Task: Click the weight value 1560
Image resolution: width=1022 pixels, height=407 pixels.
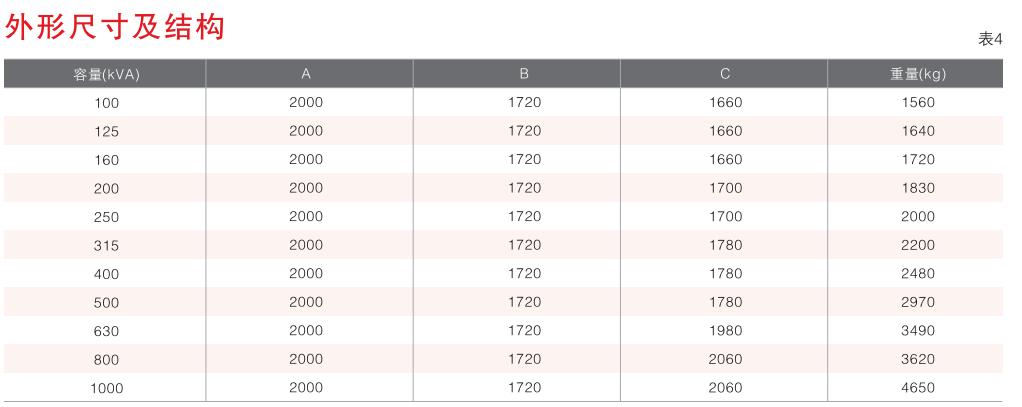Action: [917, 103]
